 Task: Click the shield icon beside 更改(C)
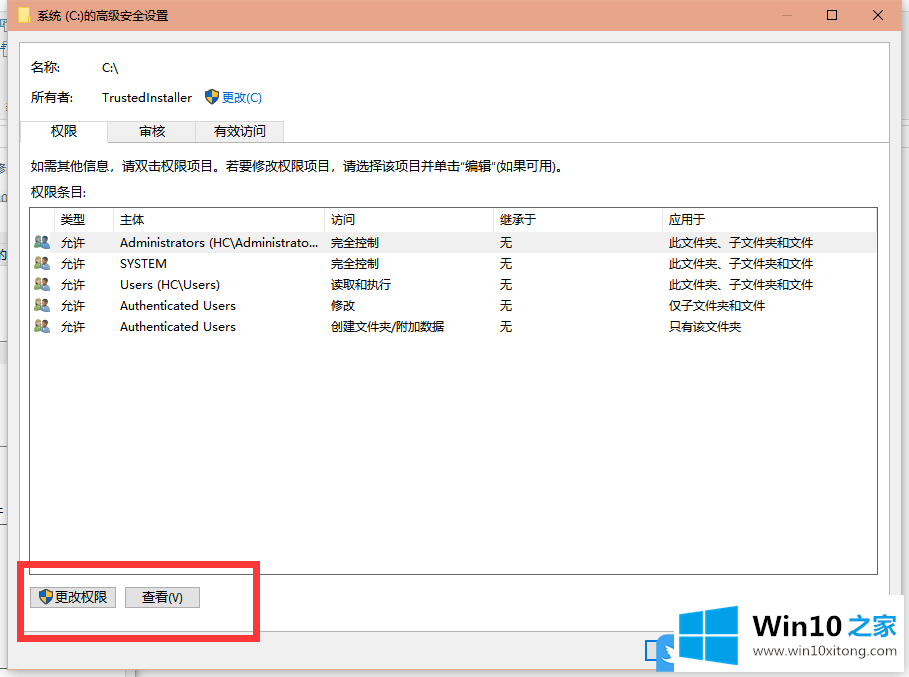(212, 97)
